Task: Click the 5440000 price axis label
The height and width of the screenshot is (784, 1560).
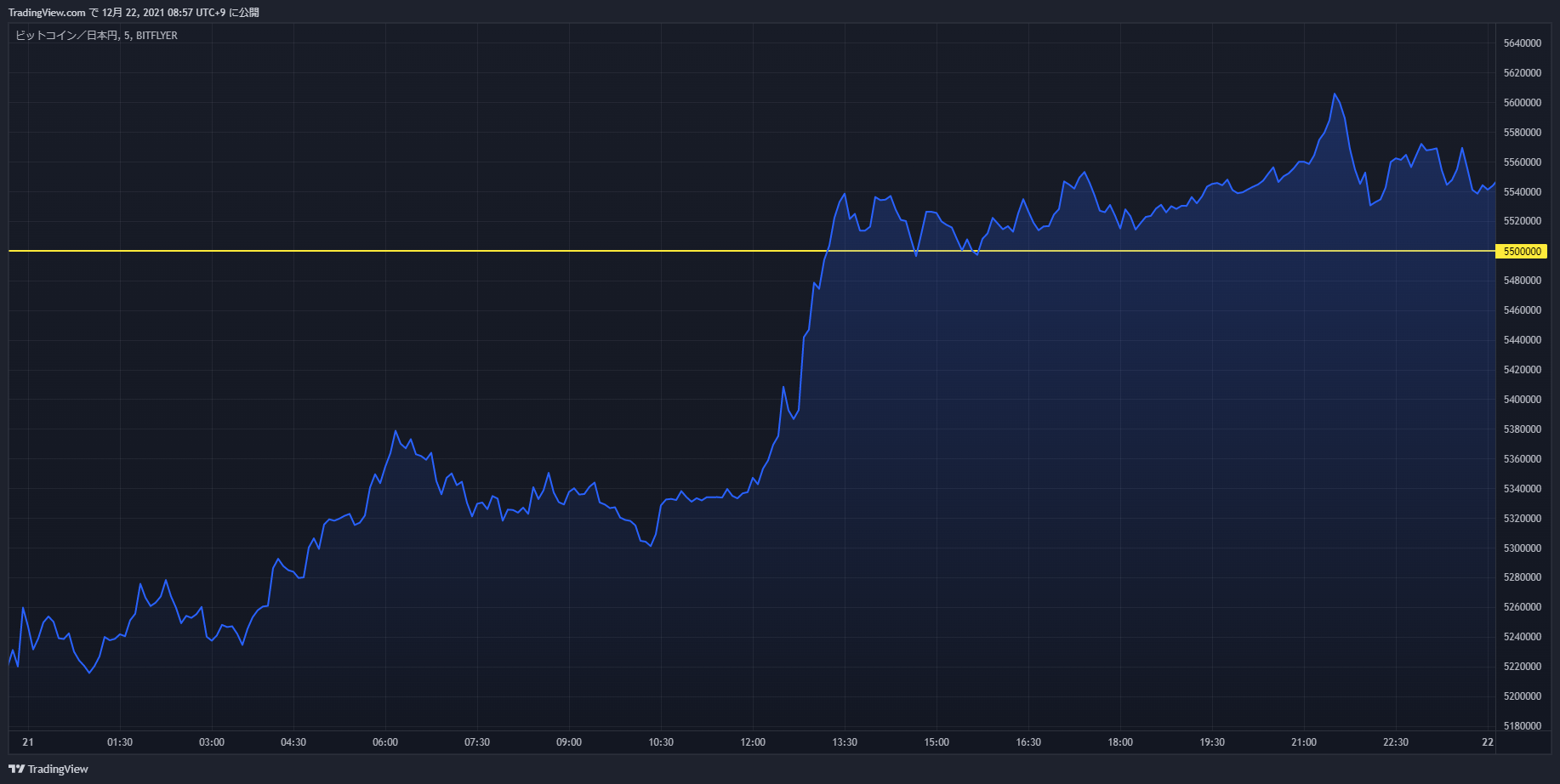Action: tap(1523, 340)
